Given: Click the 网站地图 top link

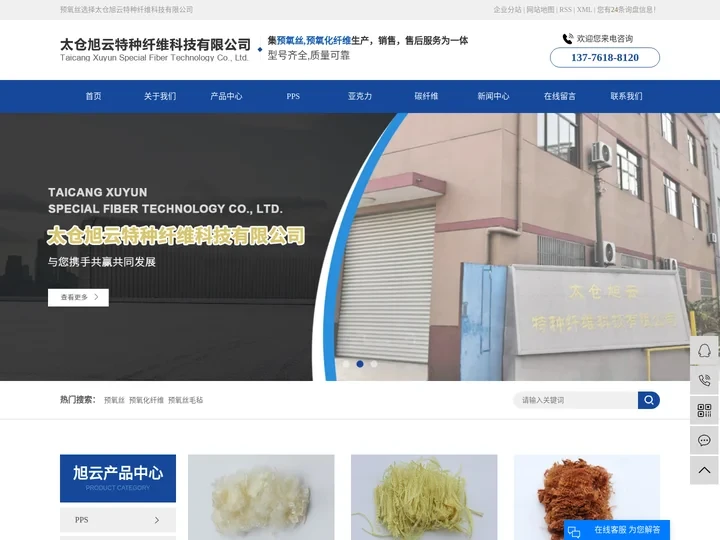Looking at the screenshot, I should coord(540,10).
